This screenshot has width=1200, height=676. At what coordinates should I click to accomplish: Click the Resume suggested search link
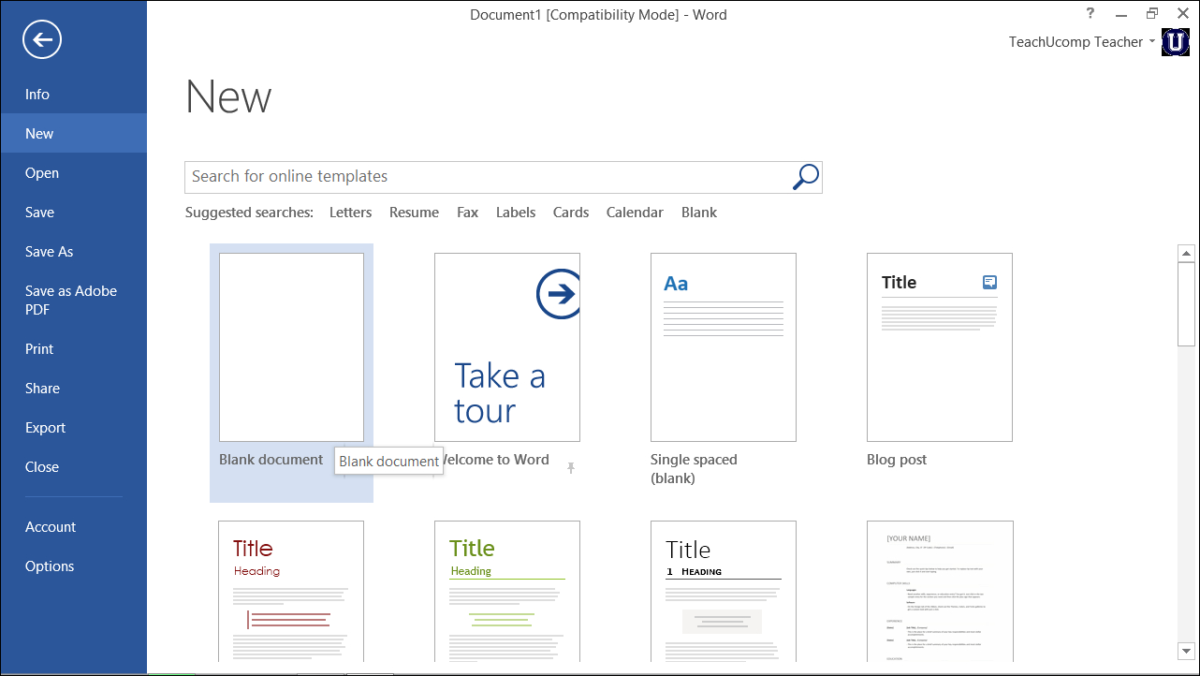pyautogui.click(x=413, y=212)
